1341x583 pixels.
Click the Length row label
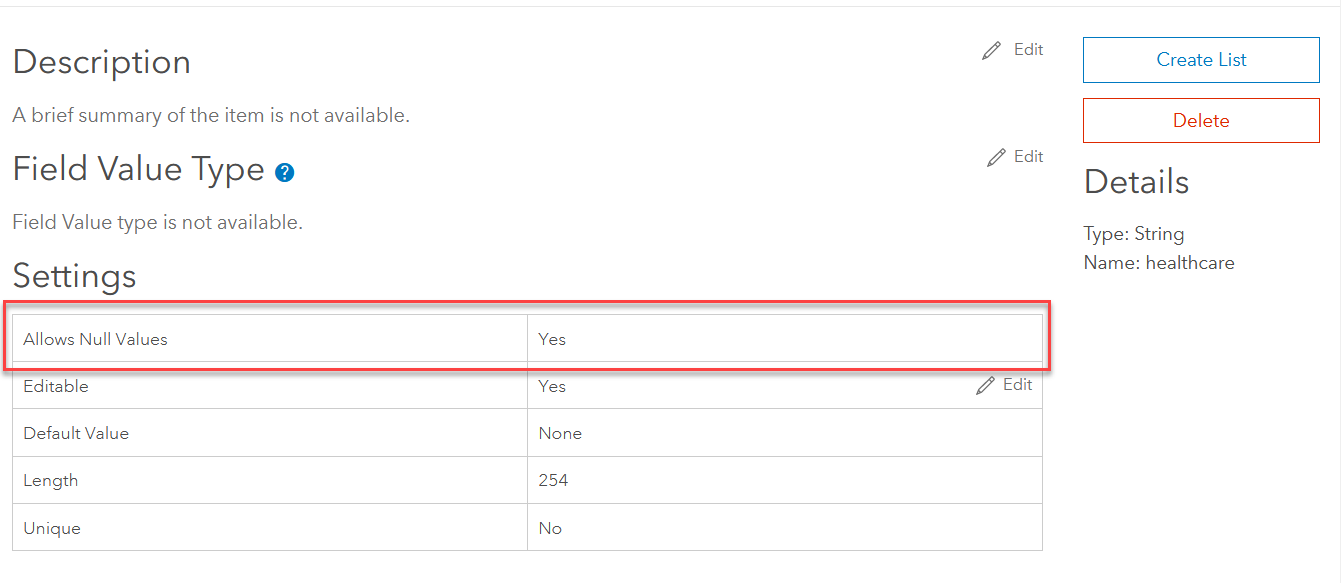[x=51, y=480]
